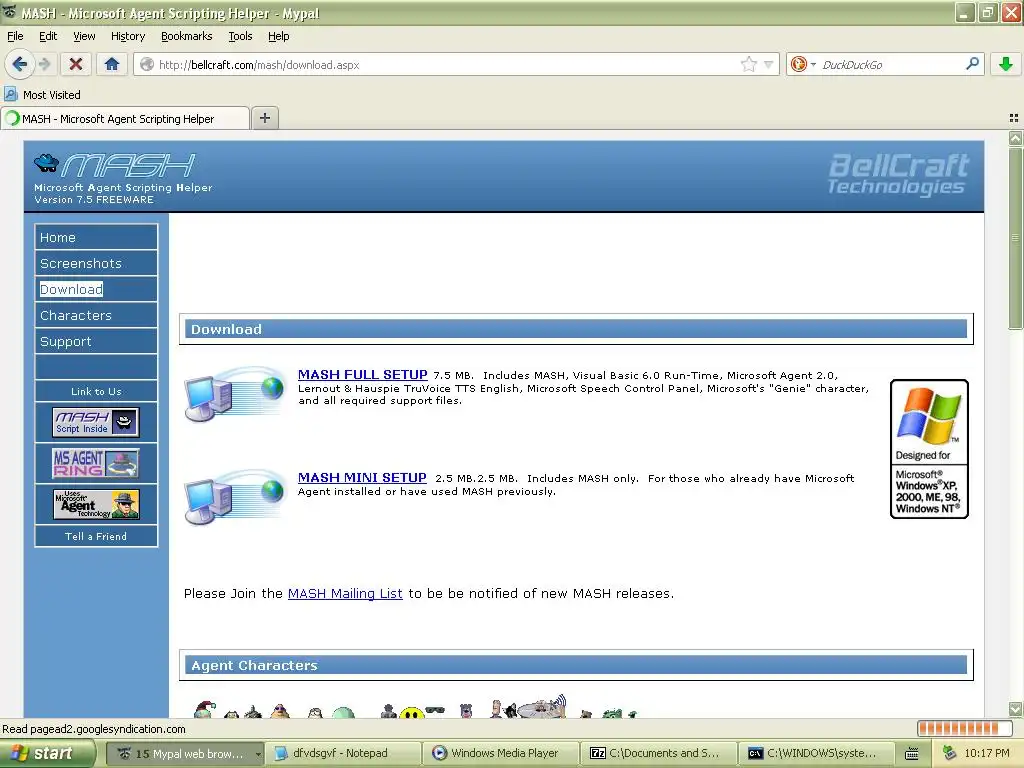Viewport: 1024px width, 768px height.
Task: Go to the Home nav link
Action: pyautogui.click(x=96, y=237)
